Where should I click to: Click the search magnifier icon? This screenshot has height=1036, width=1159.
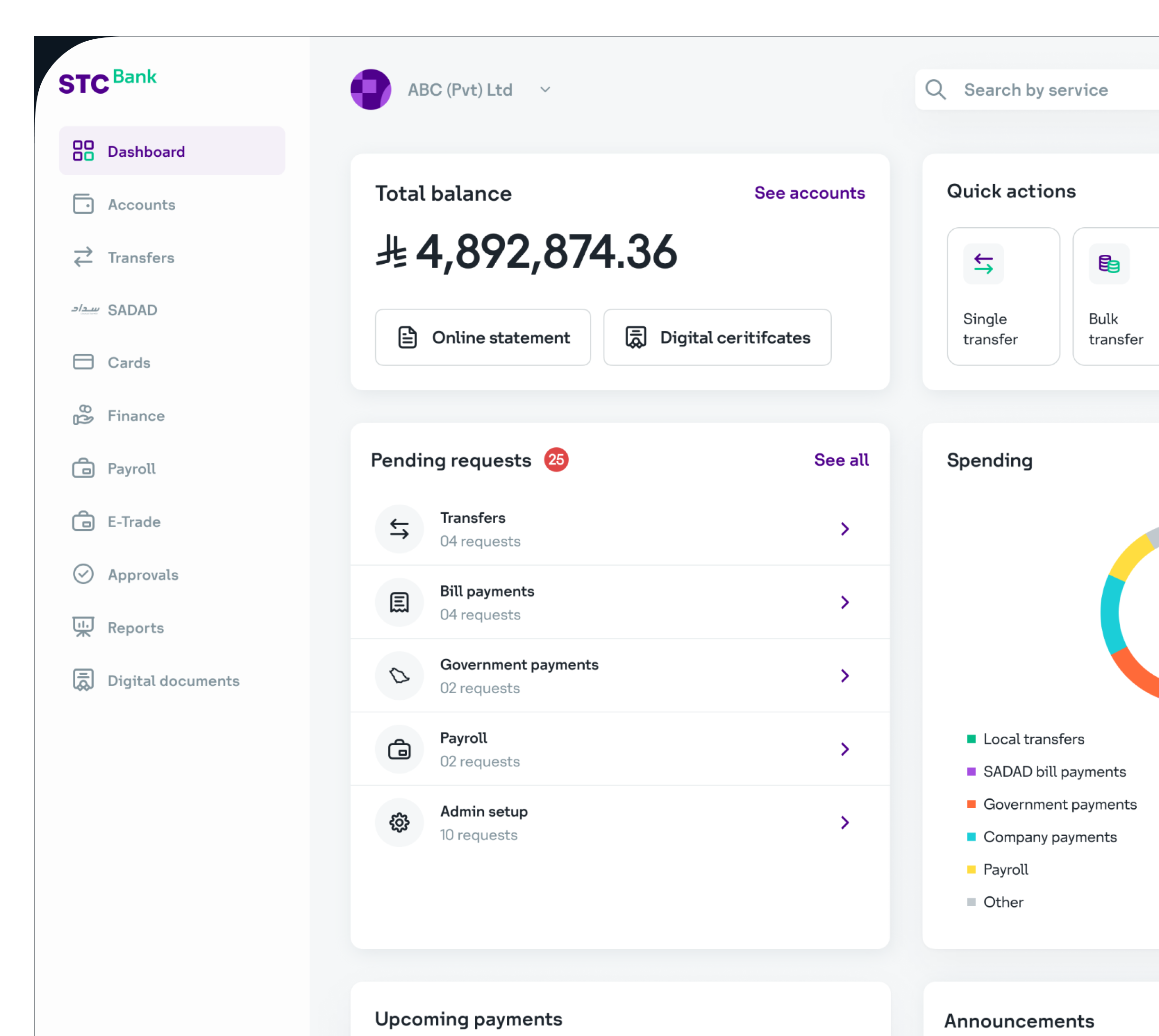tap(935, 89)
